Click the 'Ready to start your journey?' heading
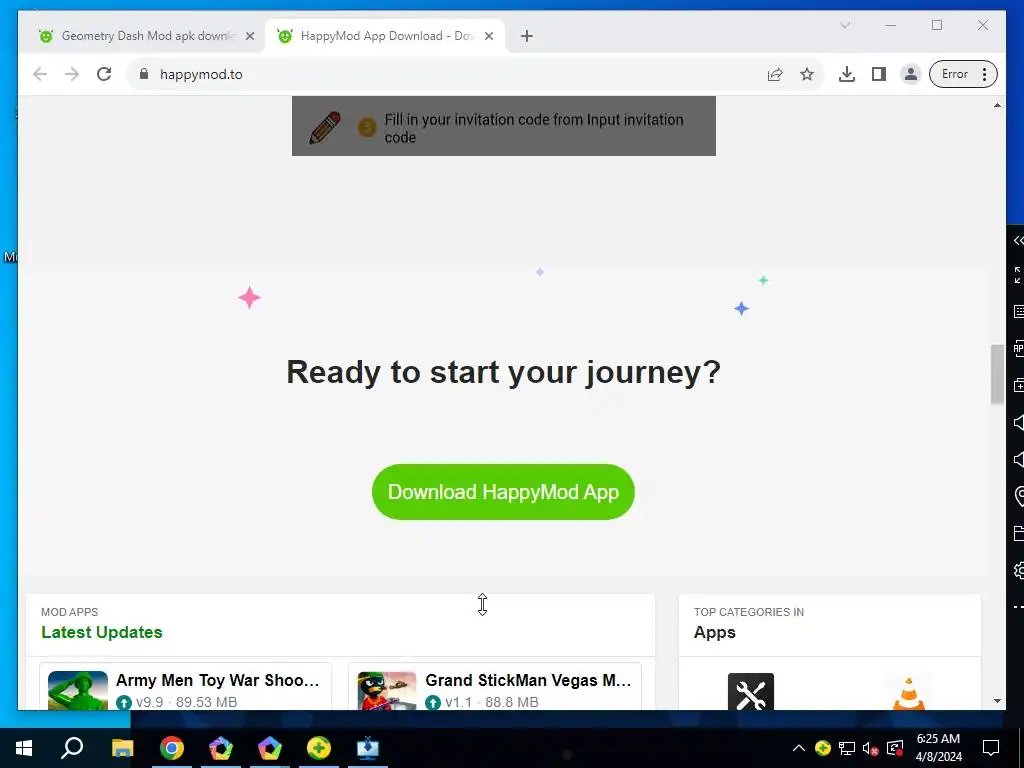 [x=504, y=372]
